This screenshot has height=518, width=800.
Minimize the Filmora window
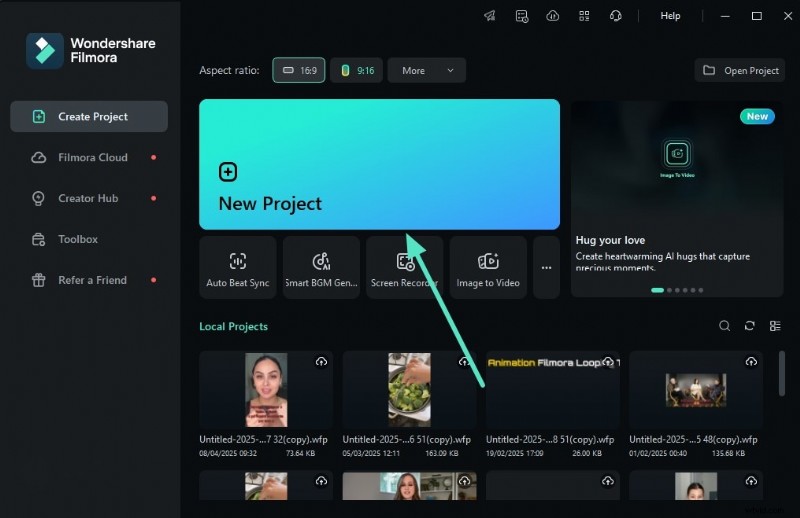[x=725, y=16]
